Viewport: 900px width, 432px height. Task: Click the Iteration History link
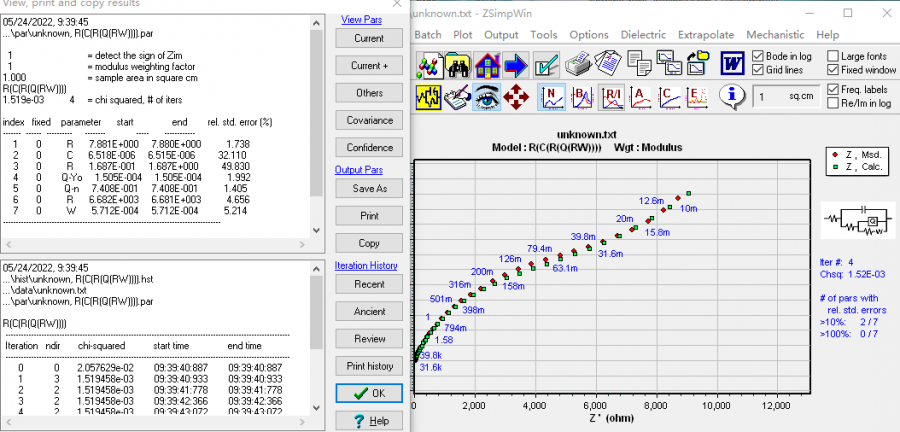[368, 266]
